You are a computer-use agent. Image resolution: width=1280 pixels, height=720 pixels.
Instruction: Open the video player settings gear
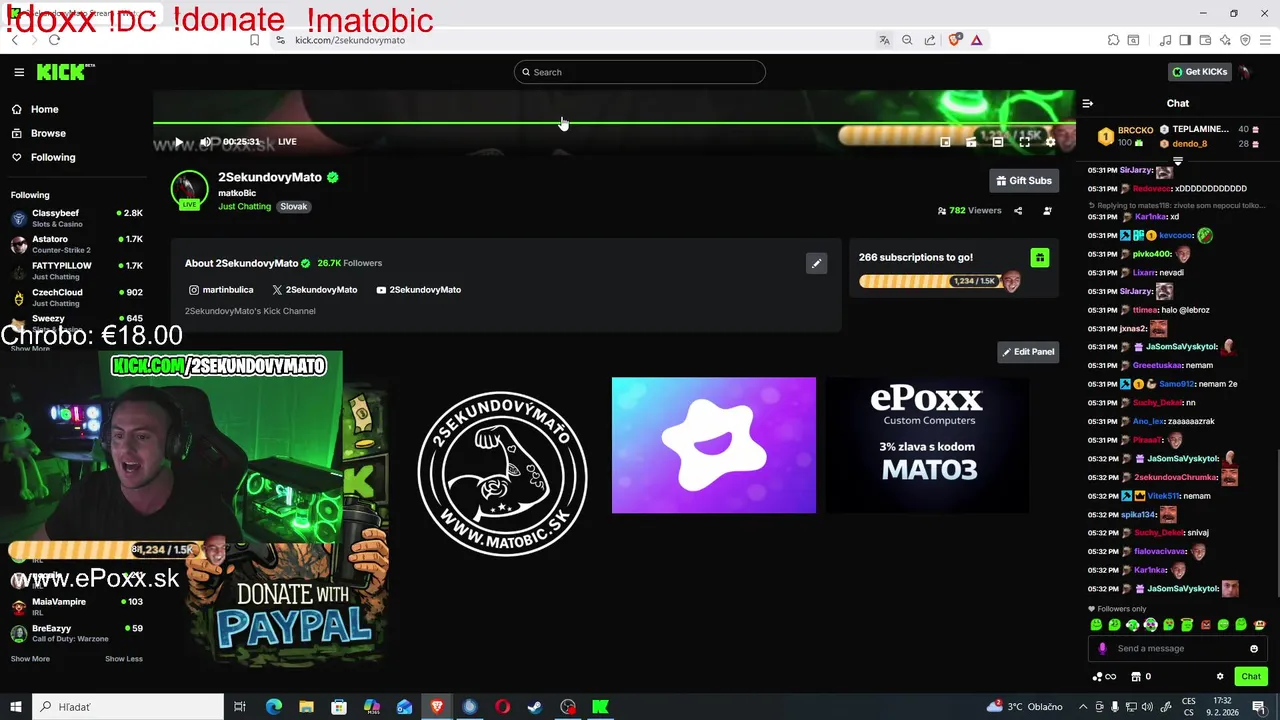(1050, 142)
